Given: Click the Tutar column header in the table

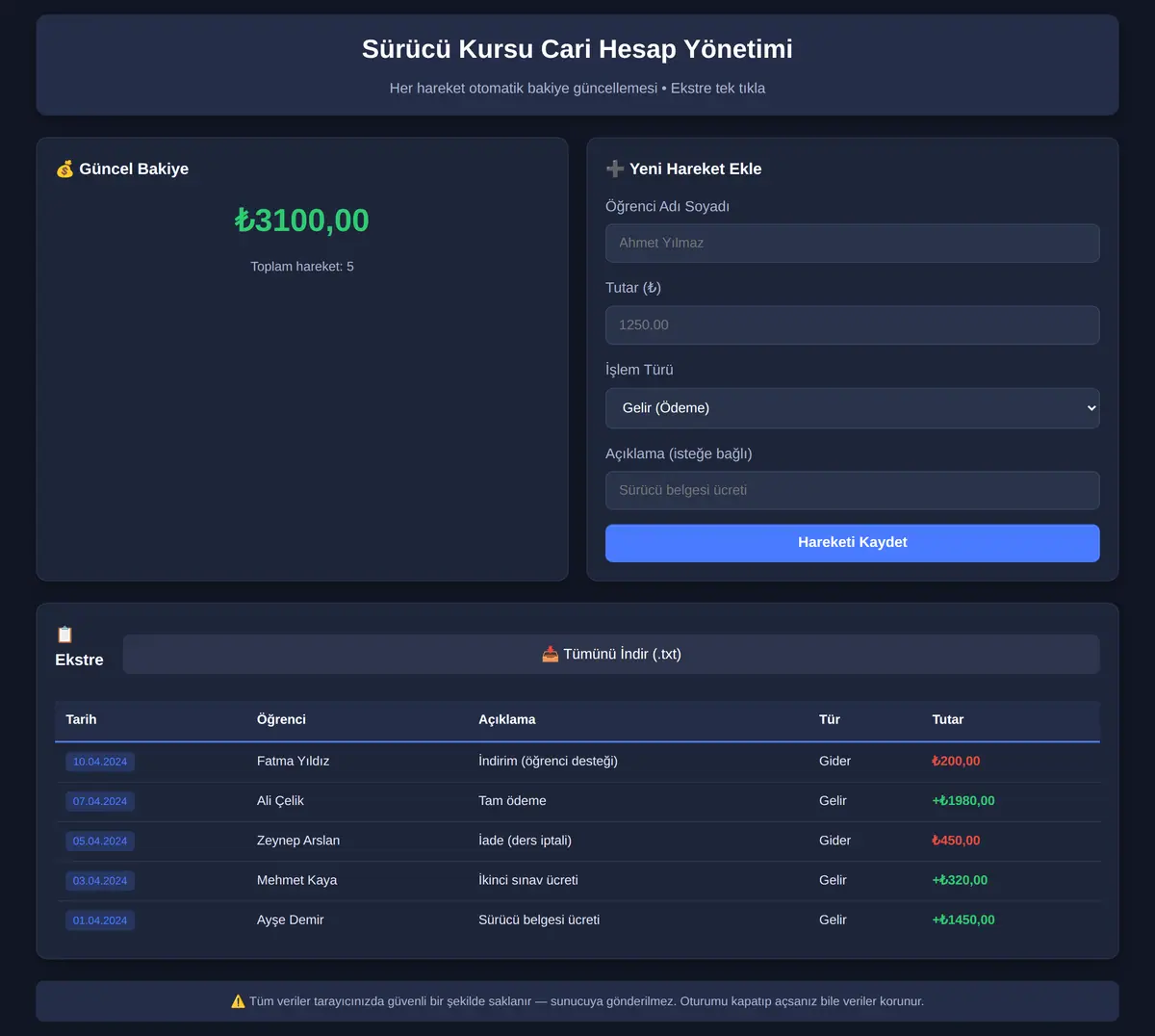Looking at the screenshot, I should click(x=948, y=720).
